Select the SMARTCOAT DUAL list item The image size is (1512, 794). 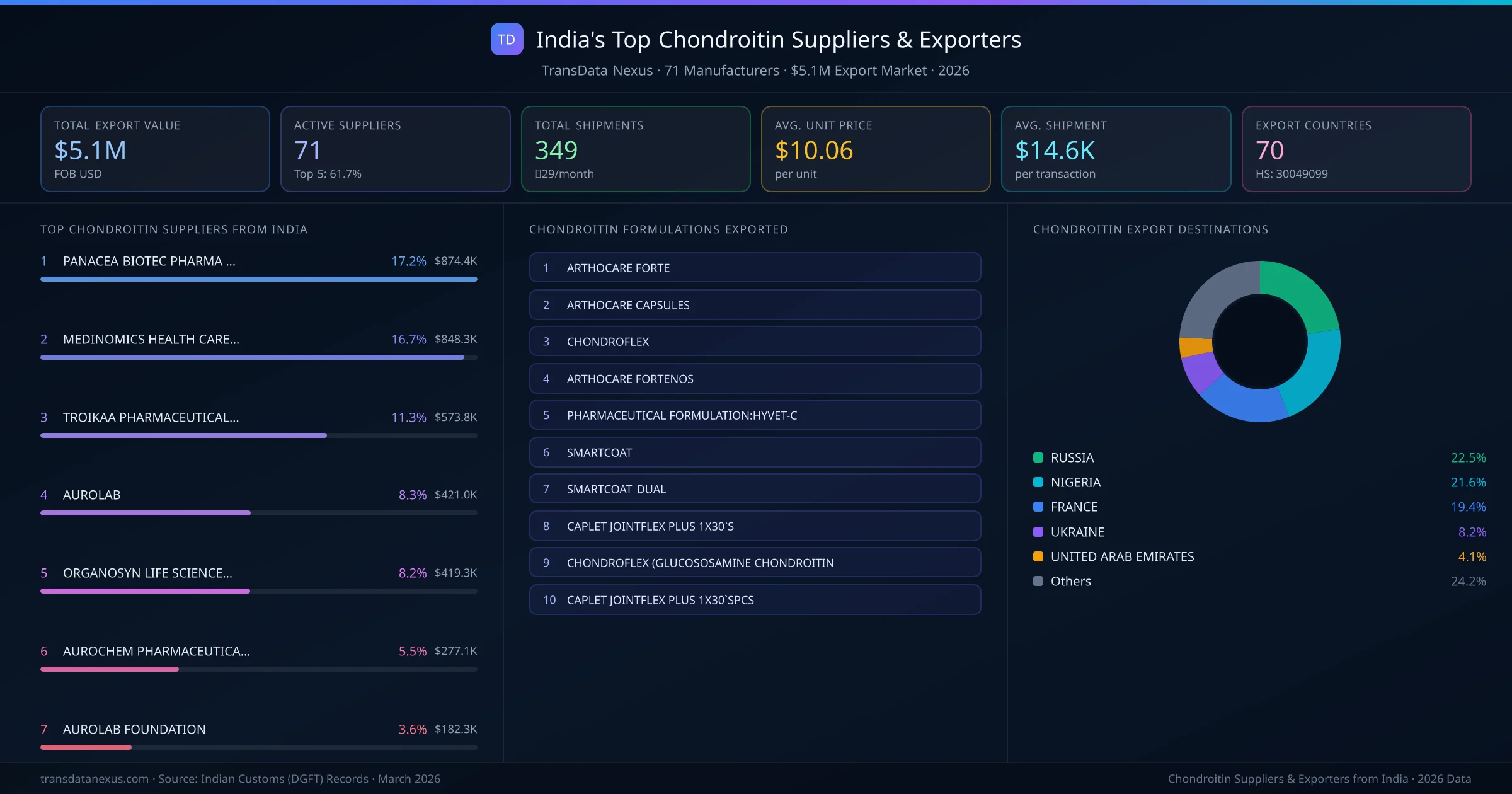click(x=755, y=488)
